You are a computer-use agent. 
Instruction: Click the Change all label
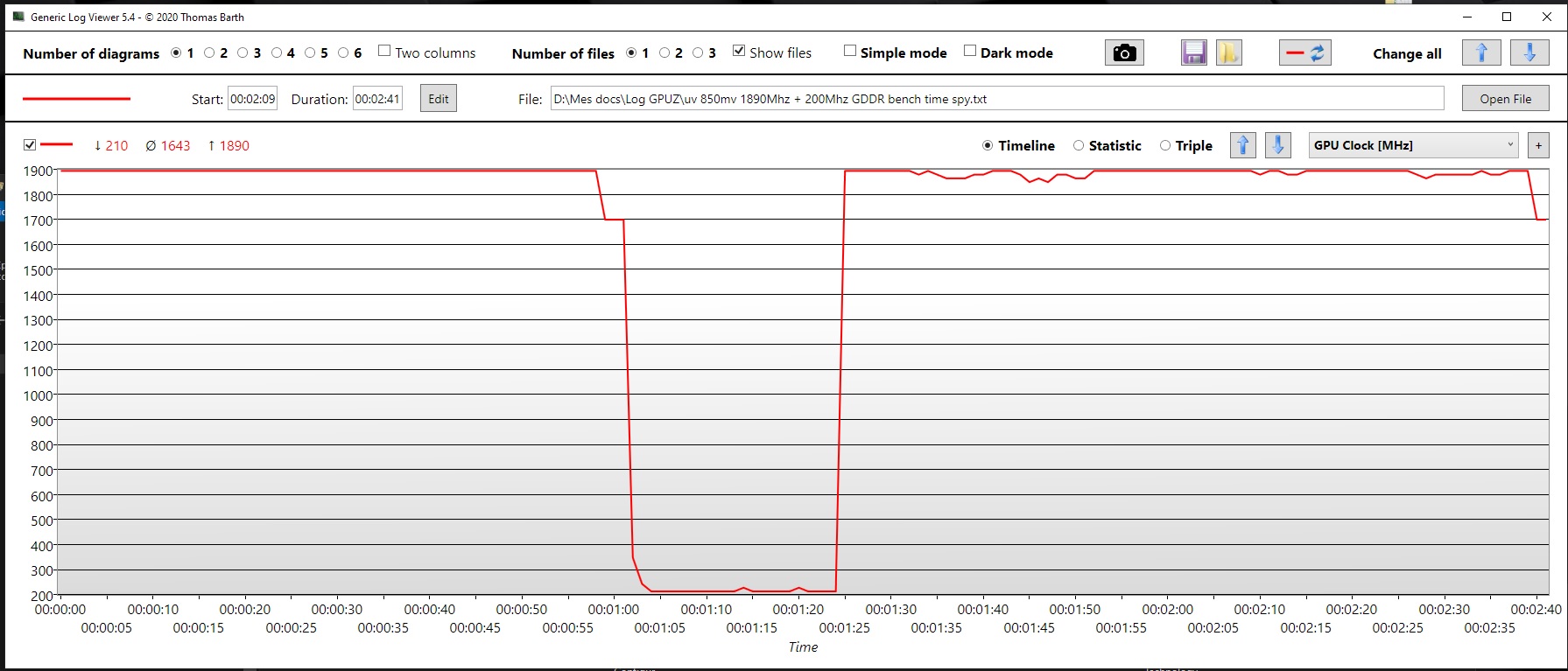(x=1407, y=53)
